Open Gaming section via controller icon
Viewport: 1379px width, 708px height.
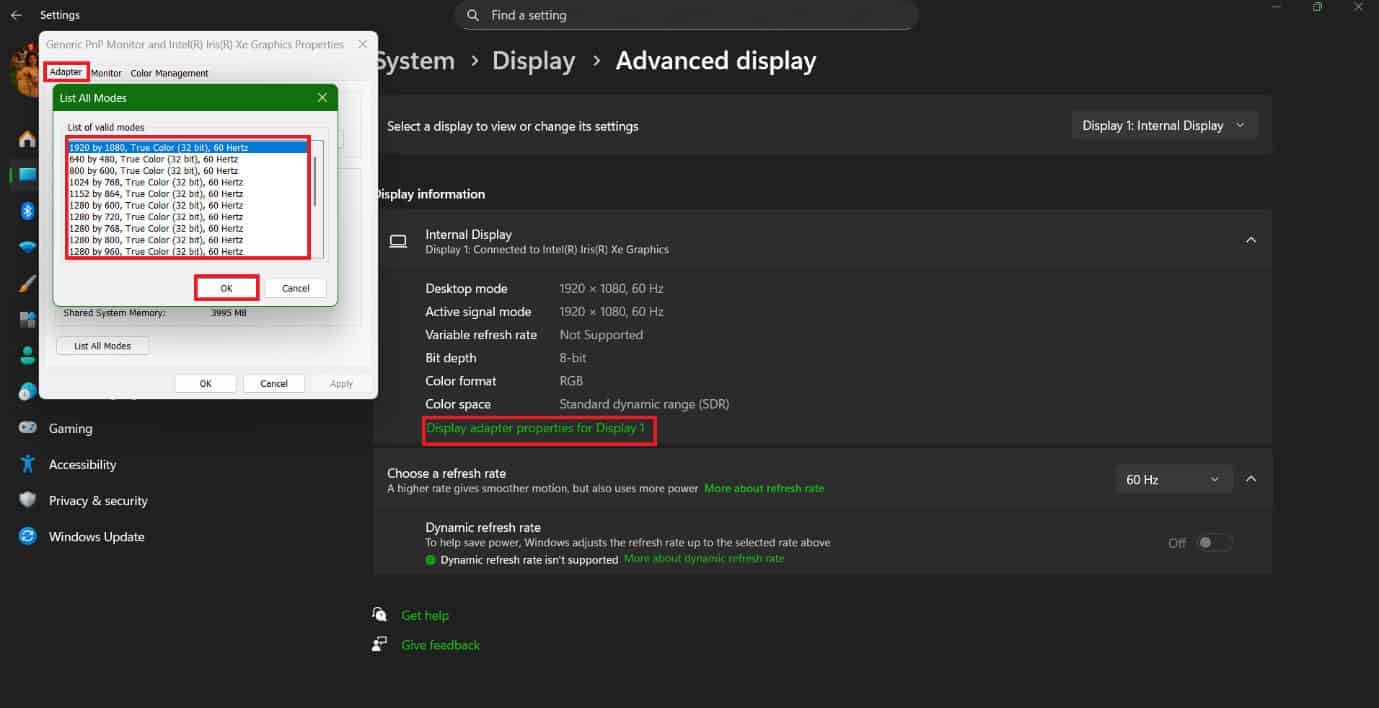[x=28, y=428]
